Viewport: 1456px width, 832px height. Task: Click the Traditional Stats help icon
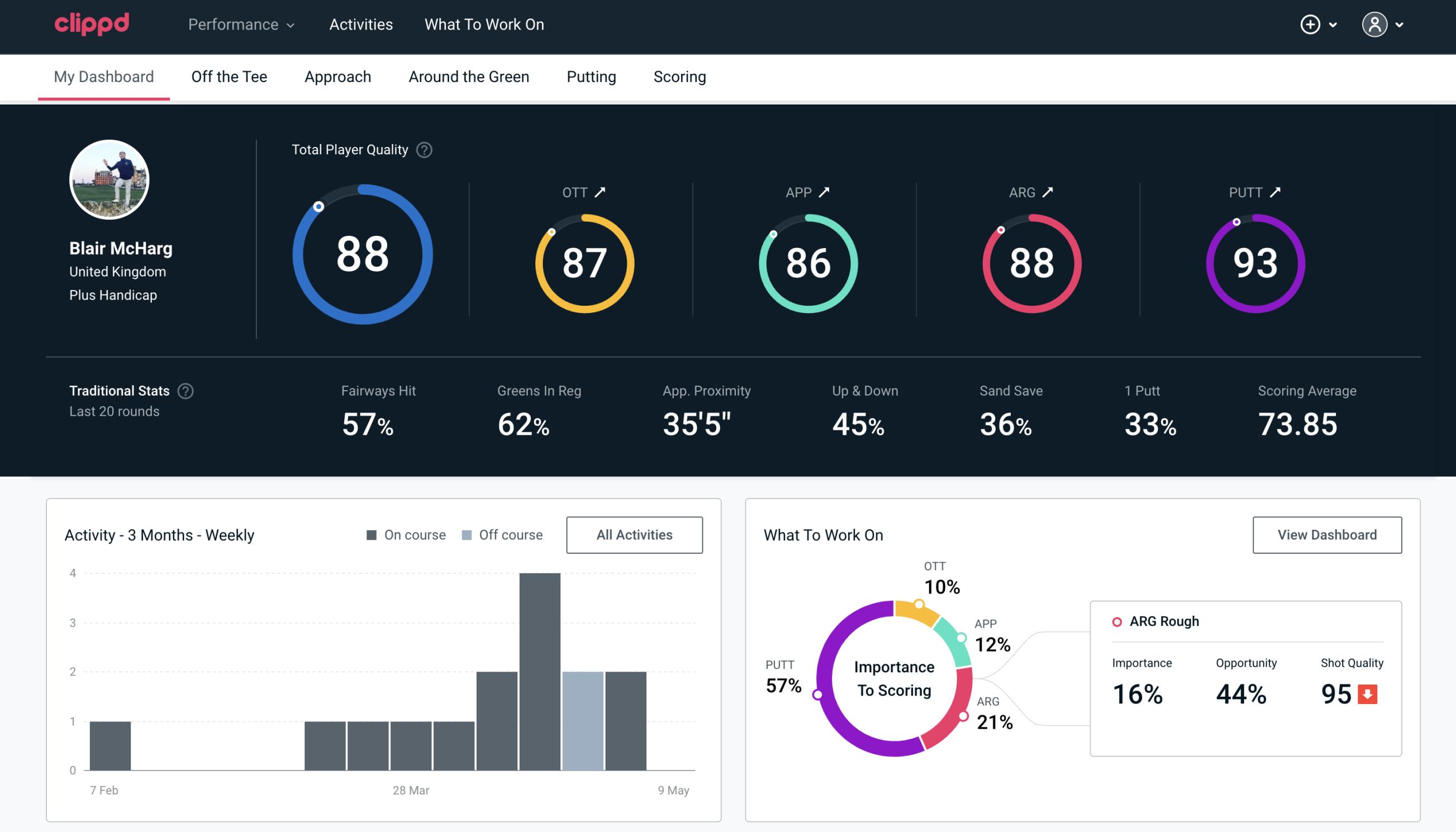[x=185, y=391]
